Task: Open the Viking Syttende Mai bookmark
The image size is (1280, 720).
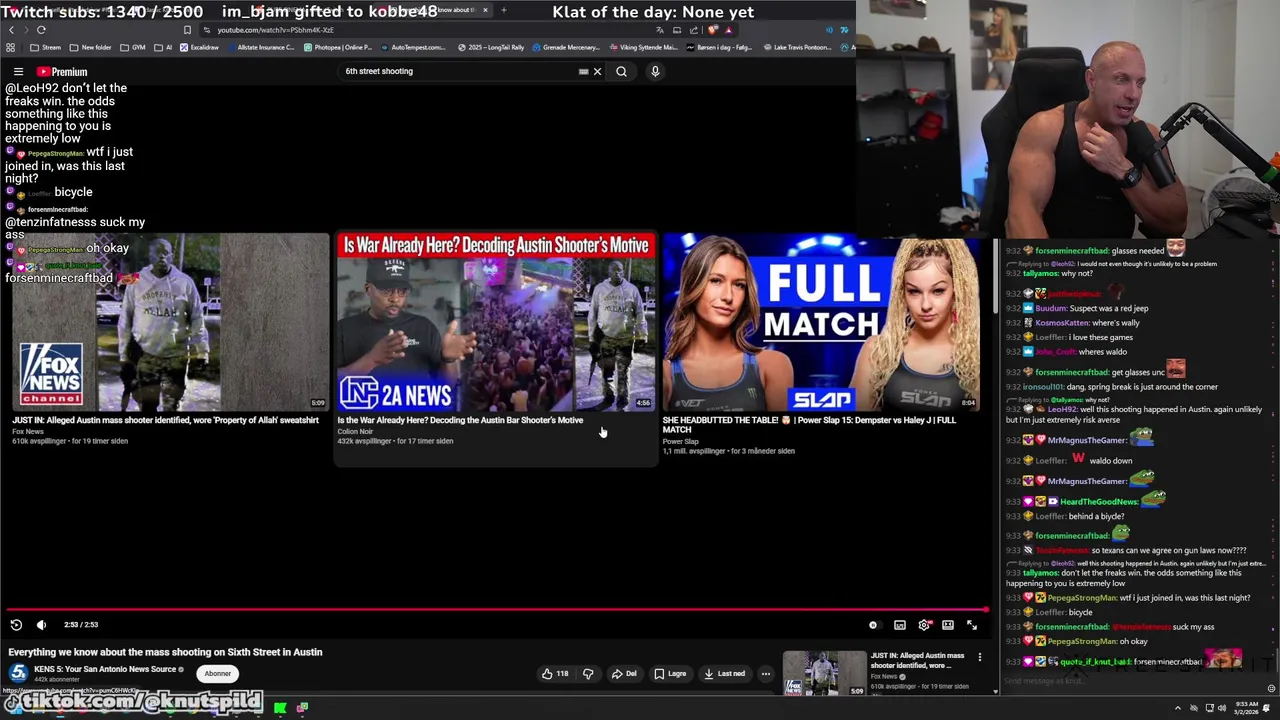Action: coord(643,47)
